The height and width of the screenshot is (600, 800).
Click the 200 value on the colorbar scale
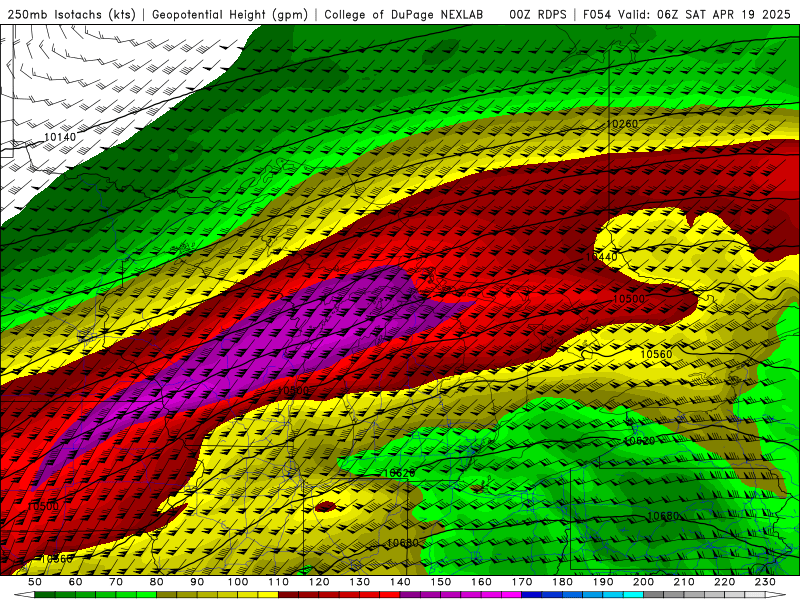pos(644,582)
